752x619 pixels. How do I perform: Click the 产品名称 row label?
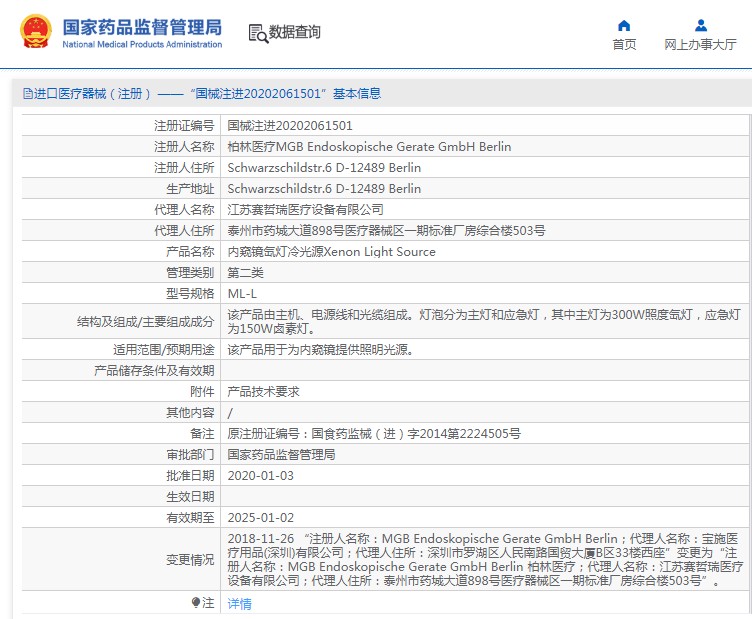pyautogui.click(x=190, y=252)
